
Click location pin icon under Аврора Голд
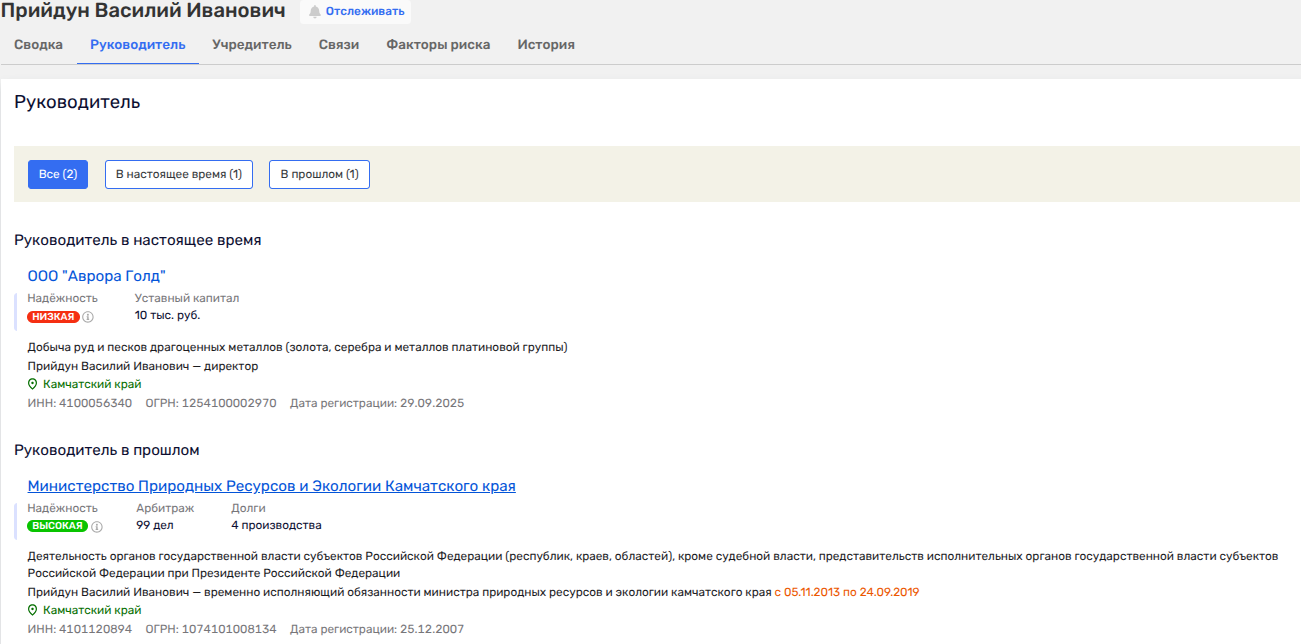point(33,385)
